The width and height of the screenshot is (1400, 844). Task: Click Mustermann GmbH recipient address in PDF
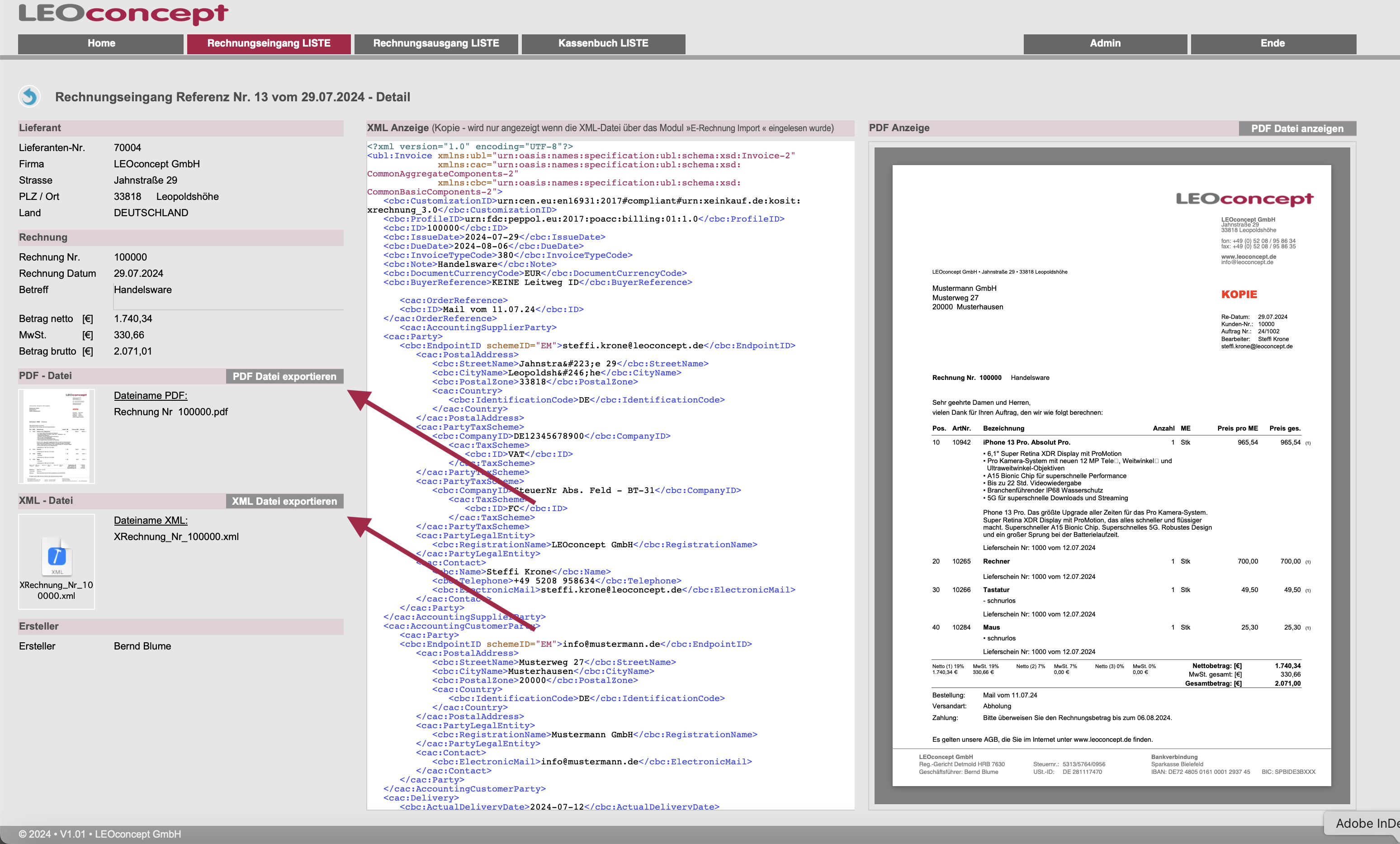tap(968, 298)
